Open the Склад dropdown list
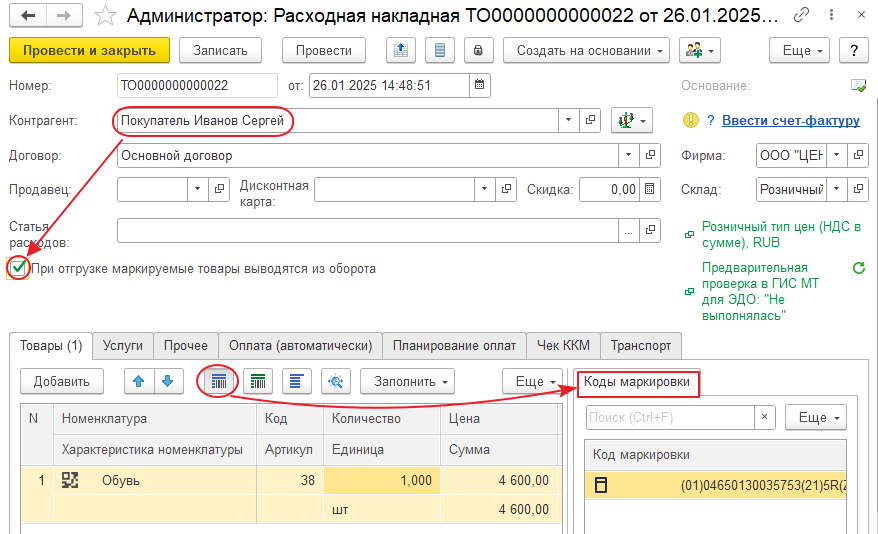This screenshot has height=534, width=878. point(837,189)
